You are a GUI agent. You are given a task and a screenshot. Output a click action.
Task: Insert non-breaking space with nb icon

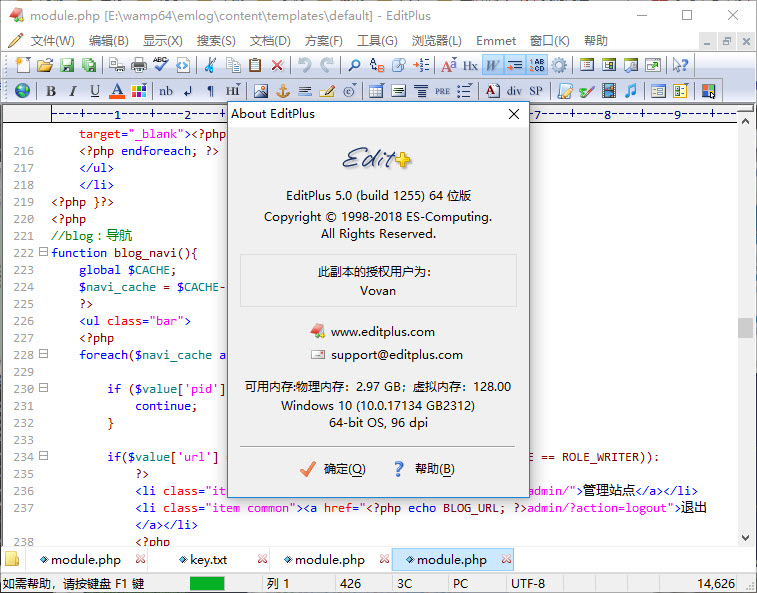click(x=166, y=90)
